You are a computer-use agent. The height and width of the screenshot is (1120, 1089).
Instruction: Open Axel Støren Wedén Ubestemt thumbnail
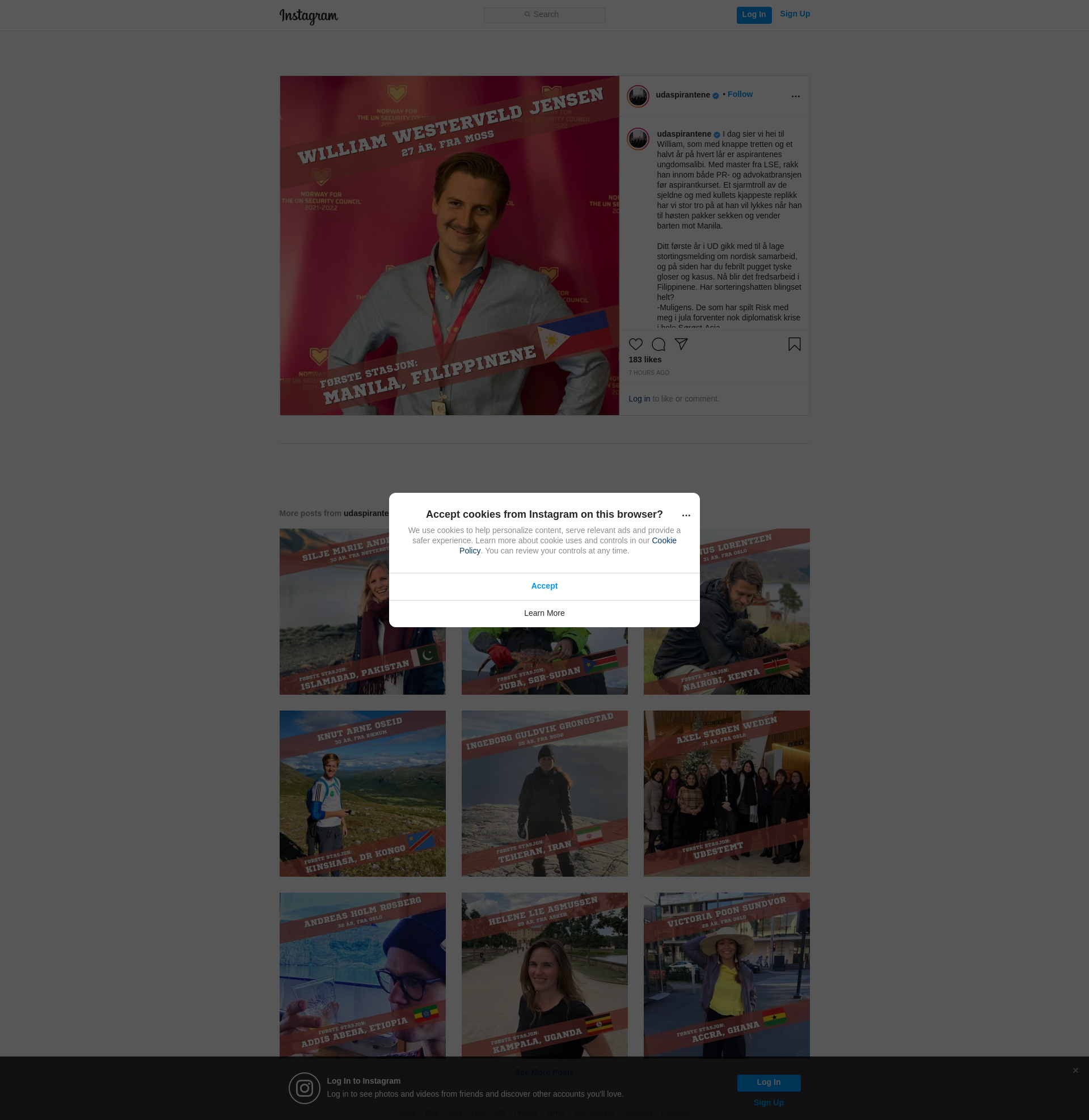727,793
